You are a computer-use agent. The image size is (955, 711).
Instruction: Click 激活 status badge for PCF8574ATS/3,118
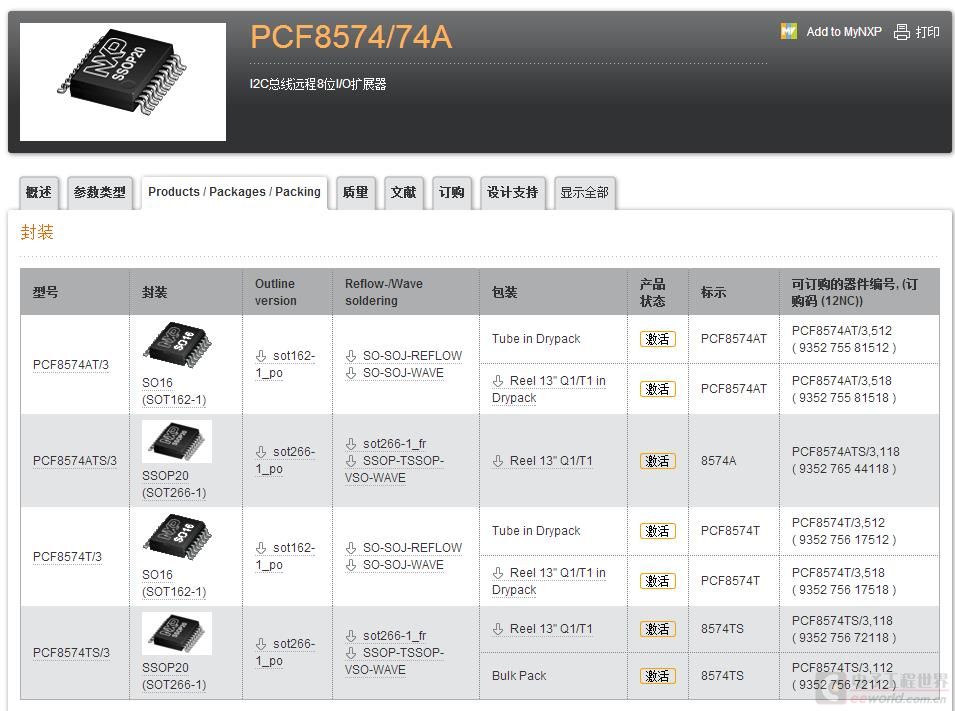(x=658, y=461)
